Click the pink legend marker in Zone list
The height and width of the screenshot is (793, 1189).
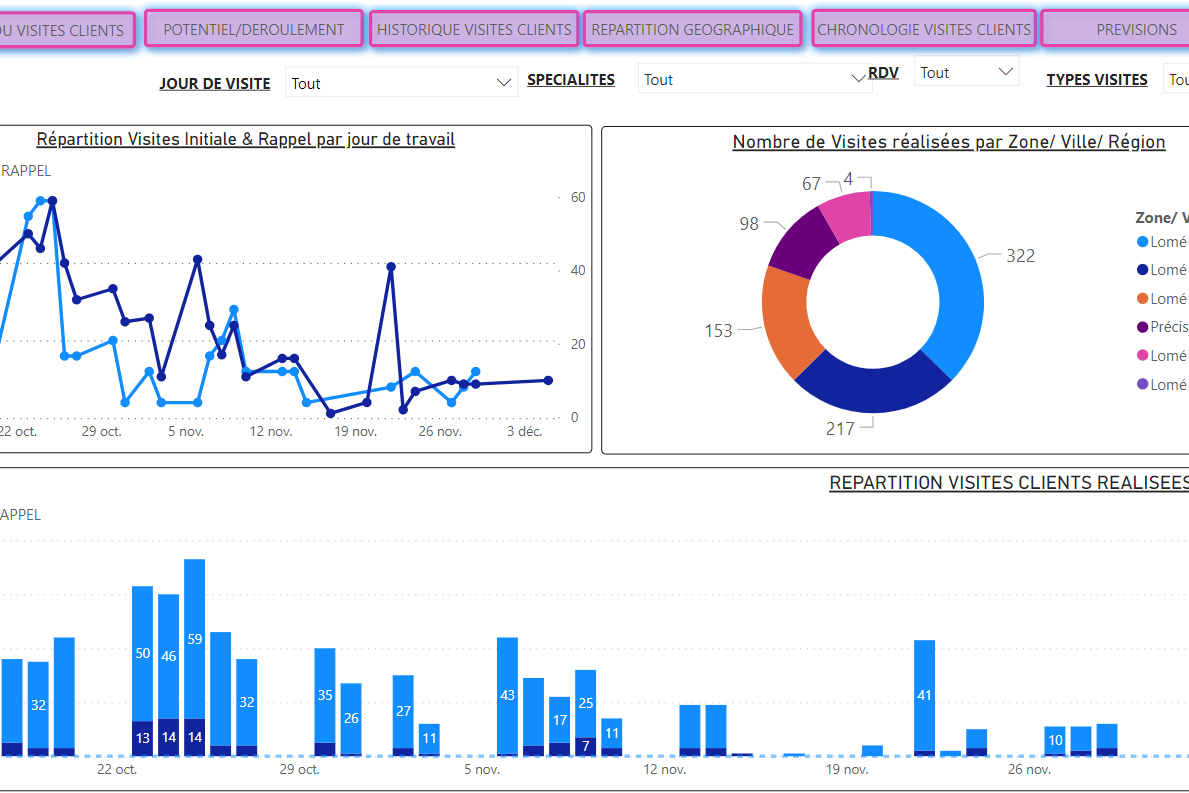pyautogui.click(x=1142, y=355)
